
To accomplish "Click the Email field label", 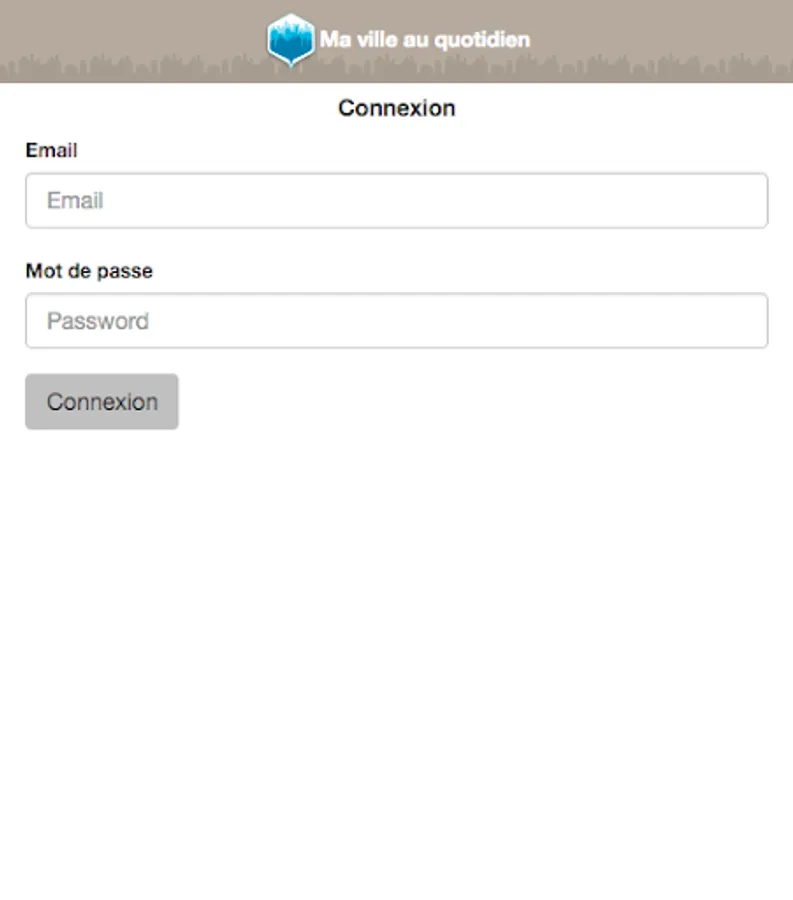I will point(51,150).
